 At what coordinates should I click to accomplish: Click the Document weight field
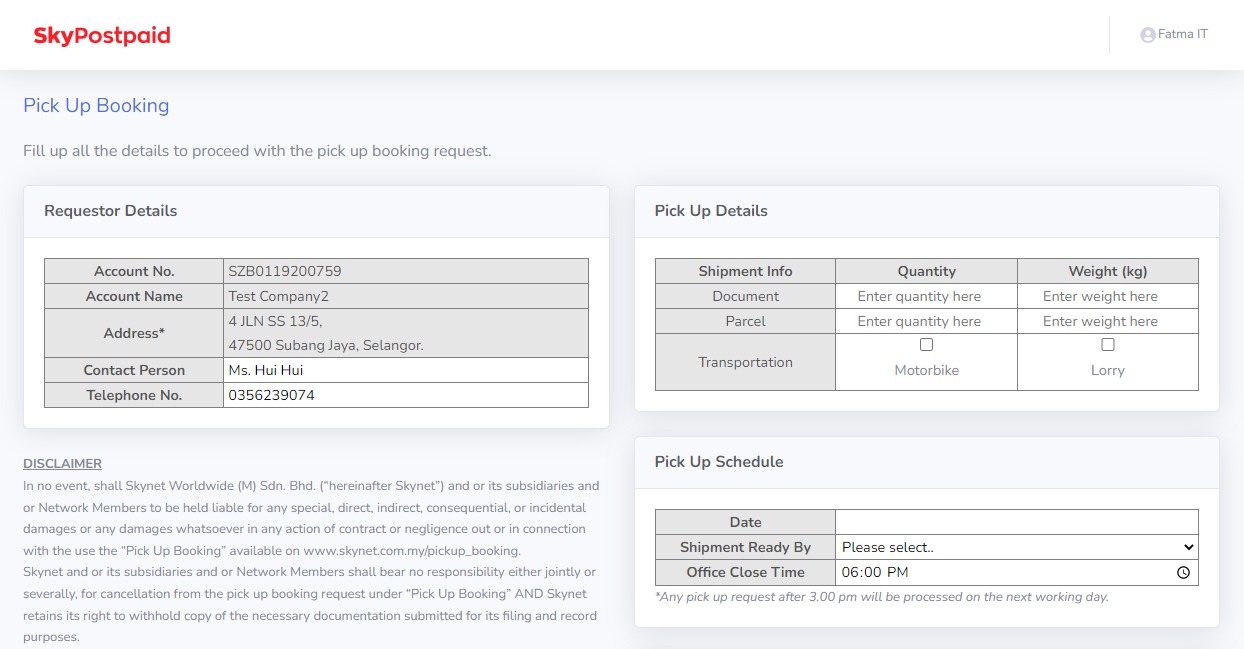[x=1107, y=296]
